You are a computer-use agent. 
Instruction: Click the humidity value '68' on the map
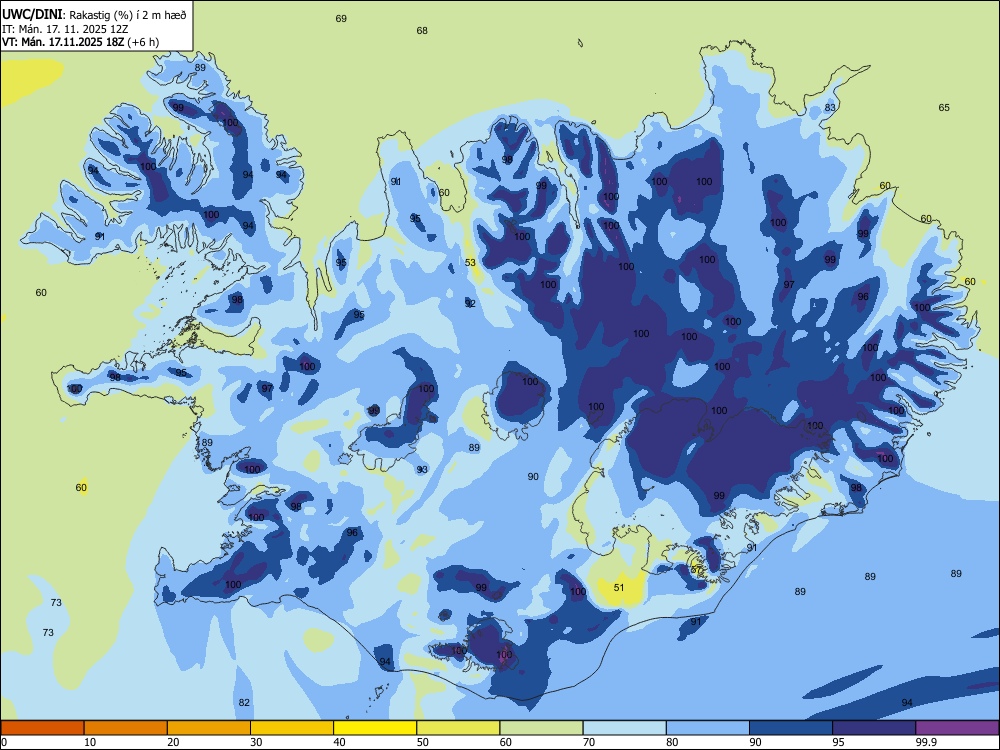point(422,31)
